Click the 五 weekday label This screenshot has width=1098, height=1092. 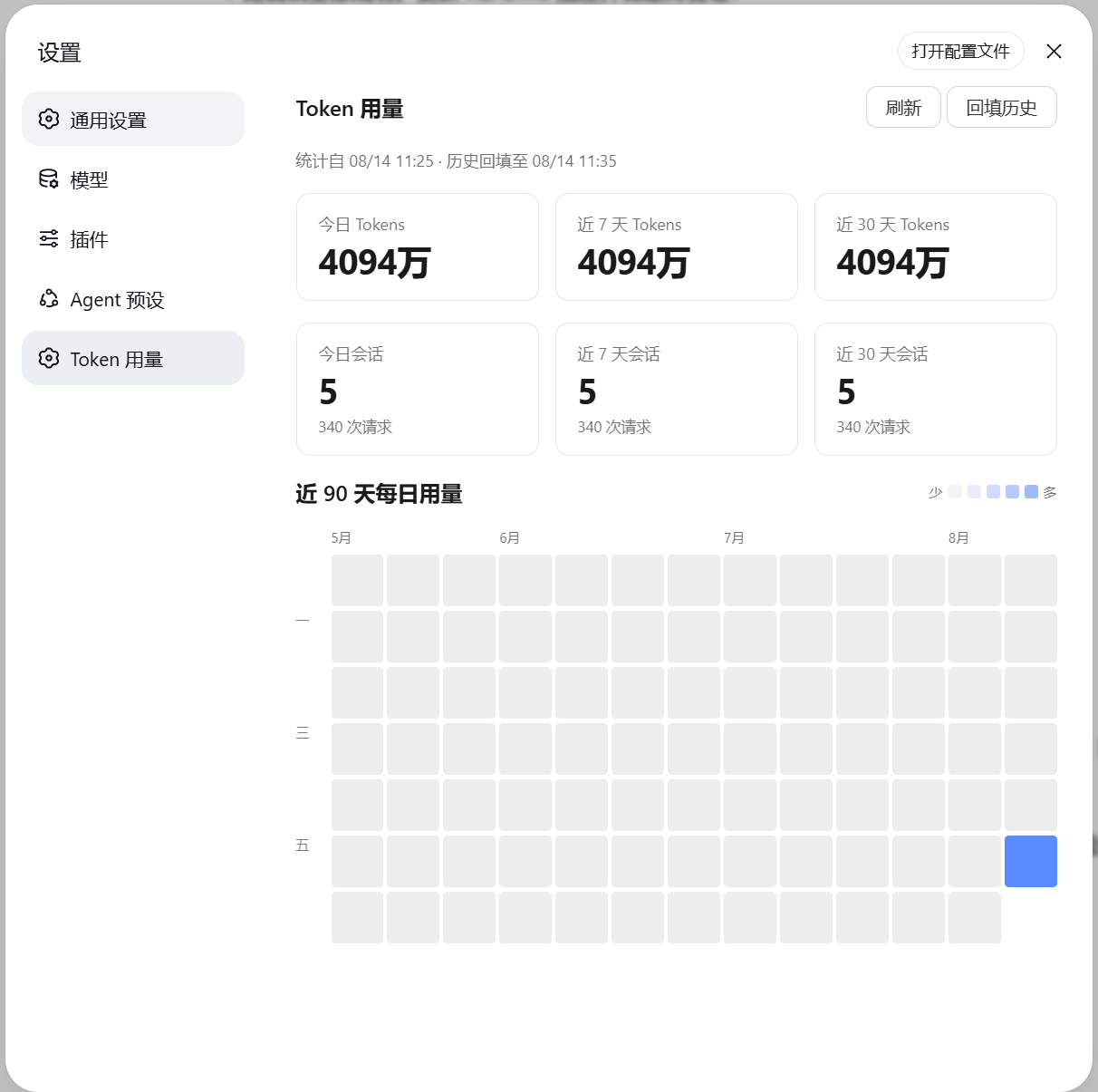tap(303, 846)
